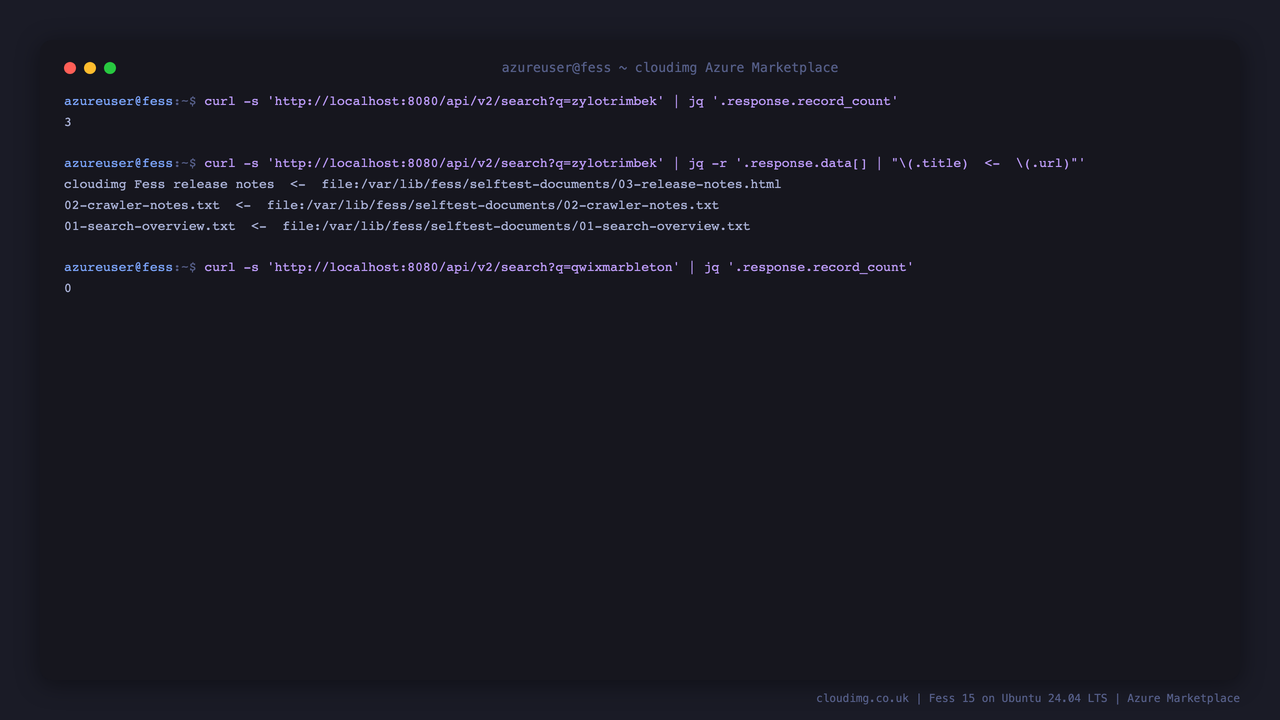Click the red close window button

(70, 68)
